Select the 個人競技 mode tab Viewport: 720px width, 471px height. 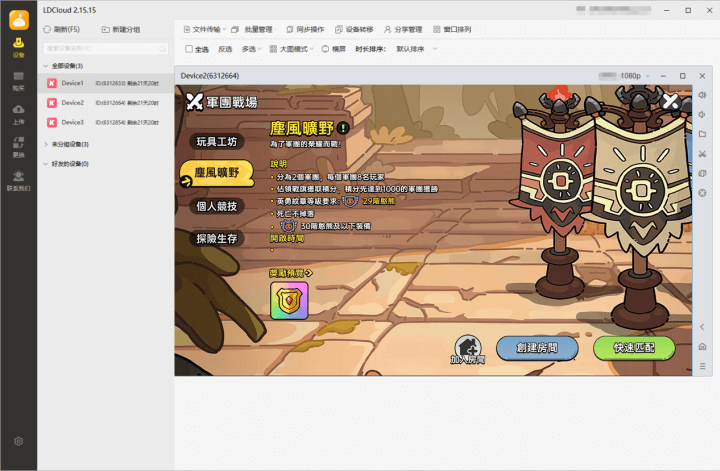[x=216, y=207]
